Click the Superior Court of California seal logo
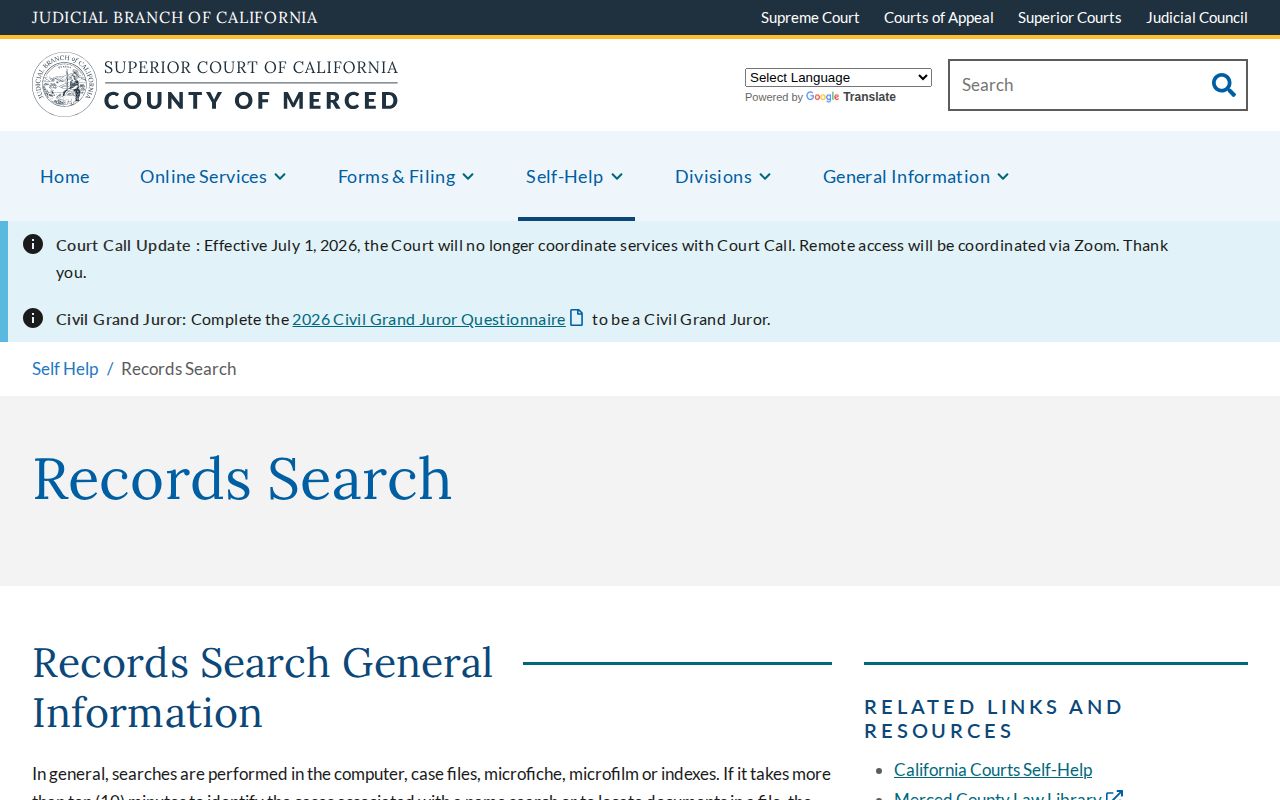 point(65,85)
